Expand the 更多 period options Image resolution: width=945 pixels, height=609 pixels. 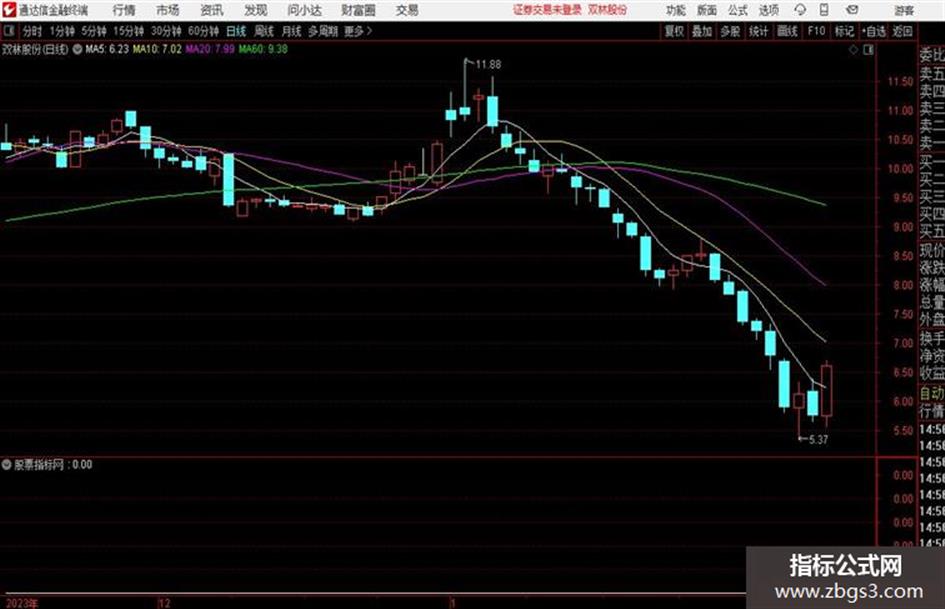358,31
